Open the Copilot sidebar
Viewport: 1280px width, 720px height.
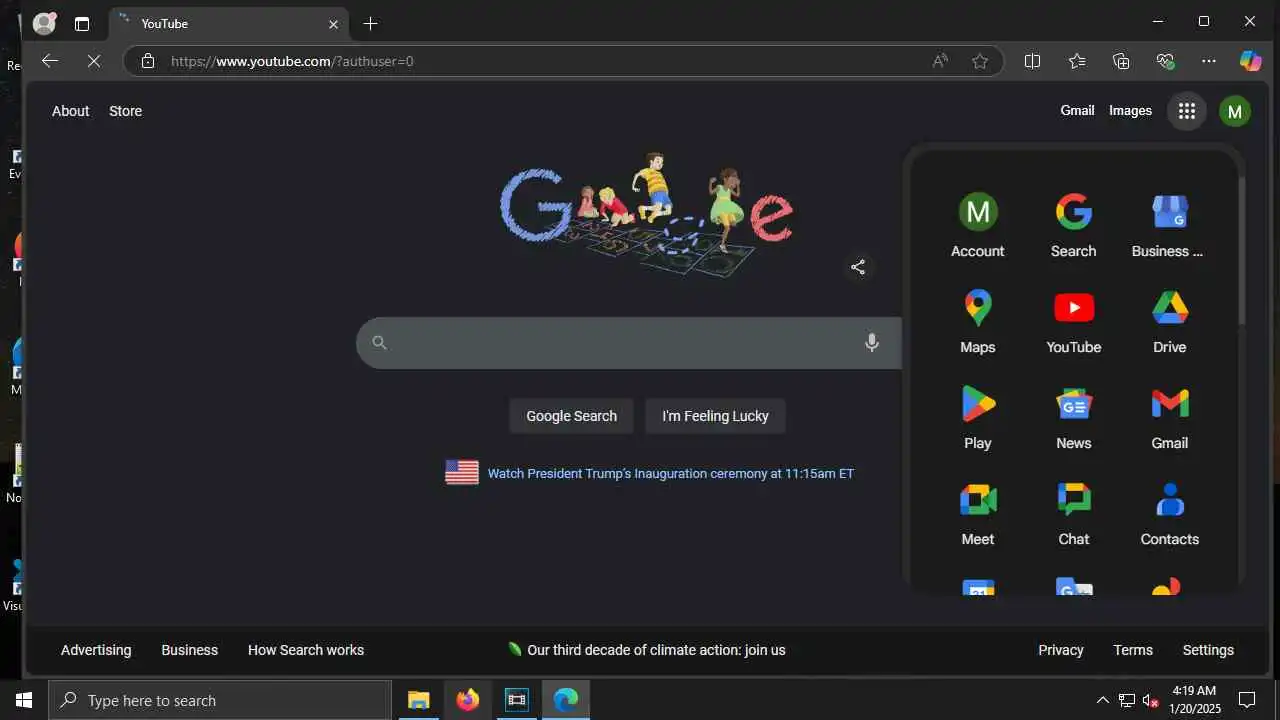coord(1251,61)
